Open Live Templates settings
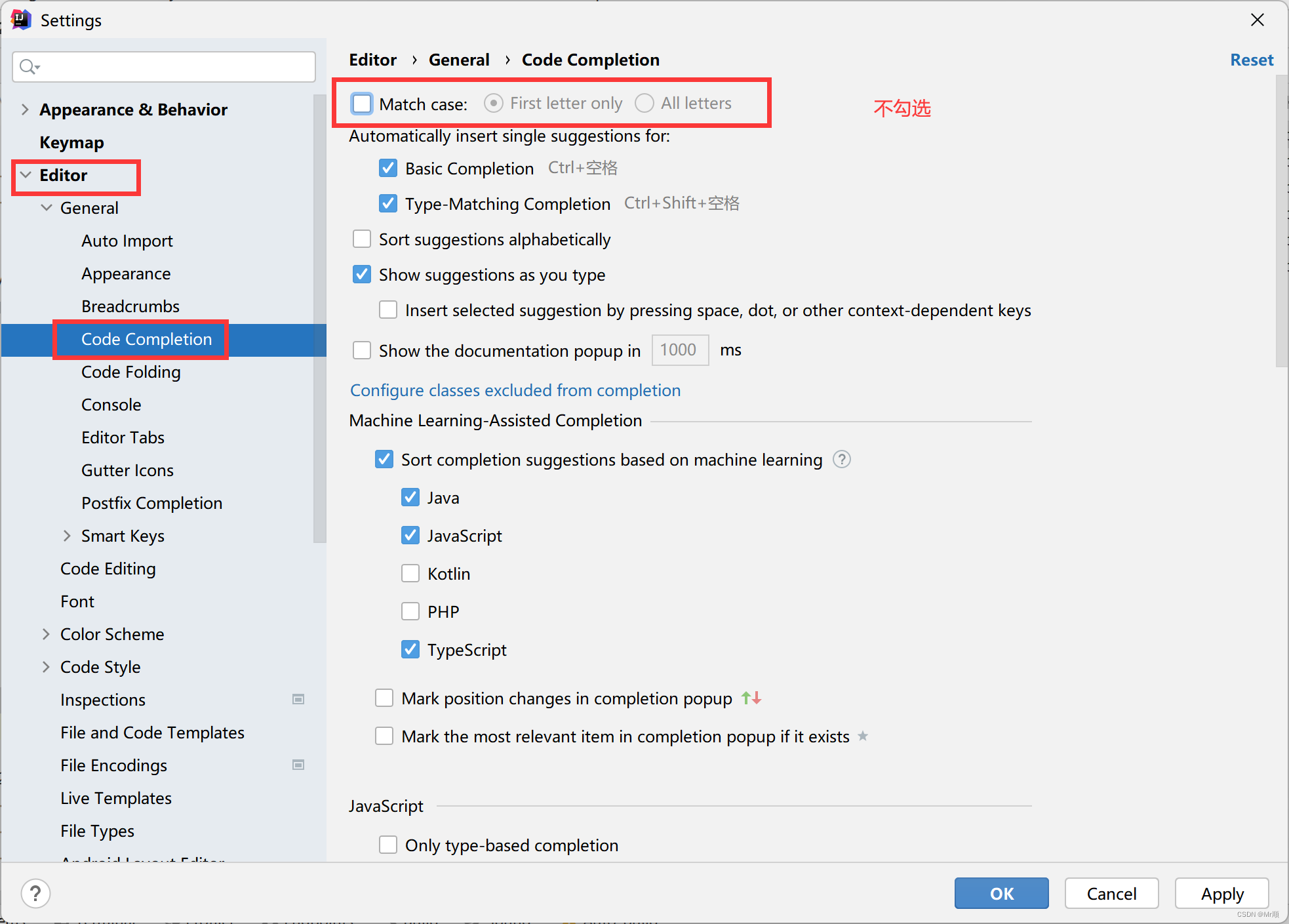 116,798
